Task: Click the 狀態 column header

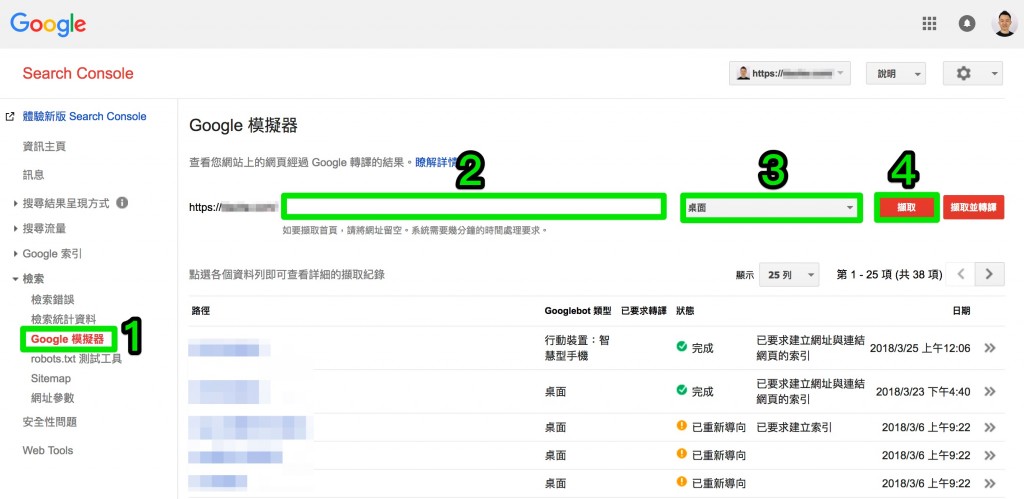Action: pos(686,311)
